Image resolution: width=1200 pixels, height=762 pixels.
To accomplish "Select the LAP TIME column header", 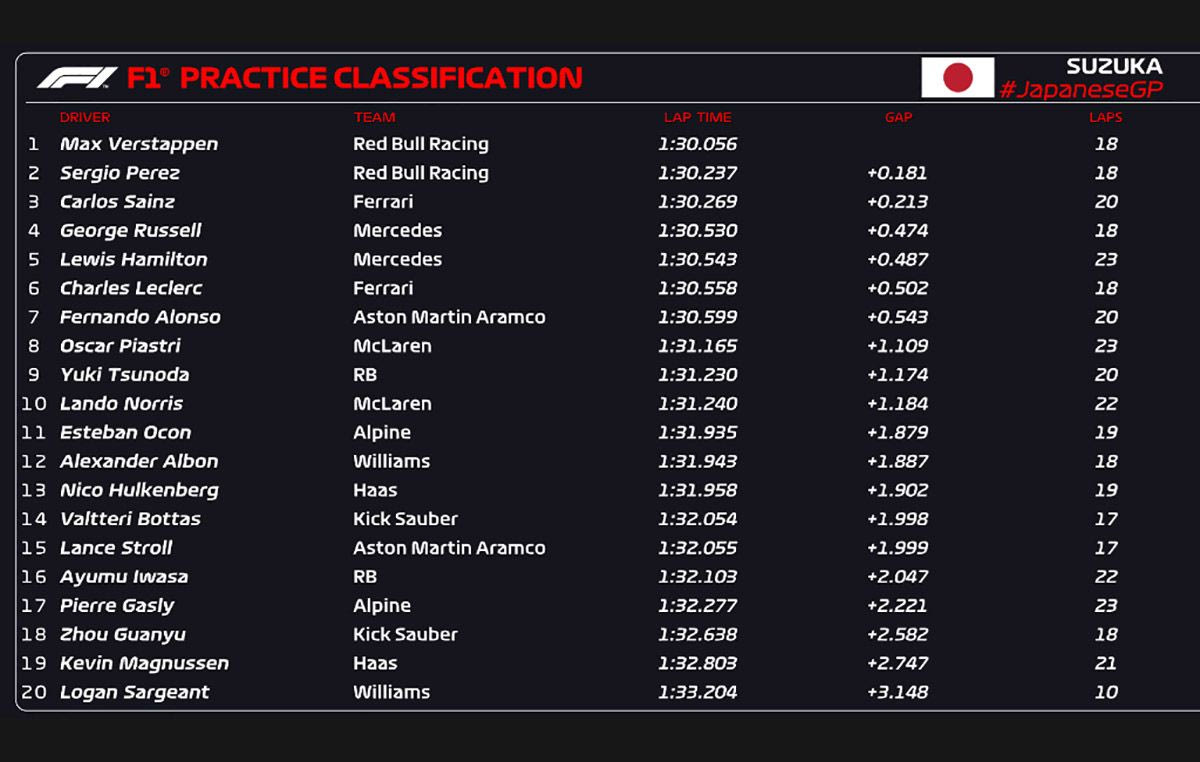I will (x=697, y=117).
